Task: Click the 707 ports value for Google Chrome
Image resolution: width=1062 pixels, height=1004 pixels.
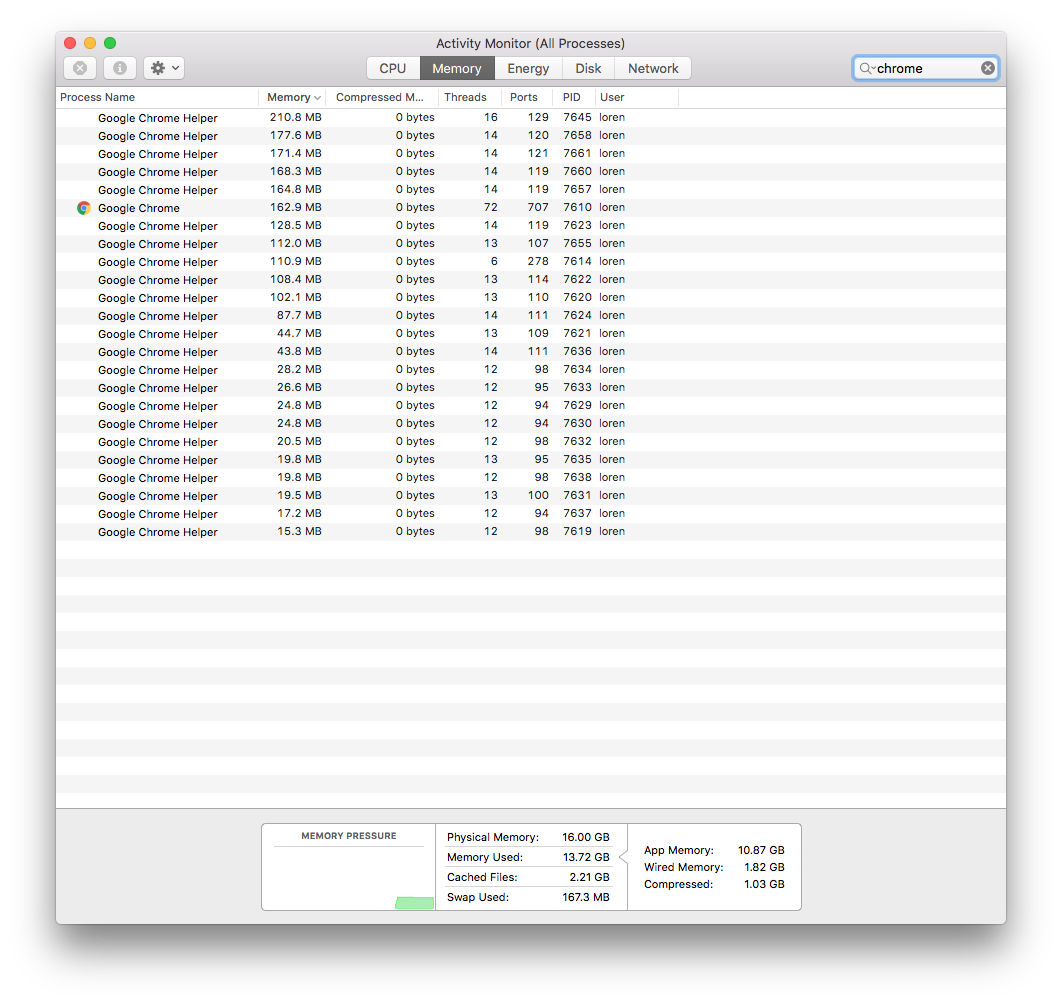Action: point(538,207)
